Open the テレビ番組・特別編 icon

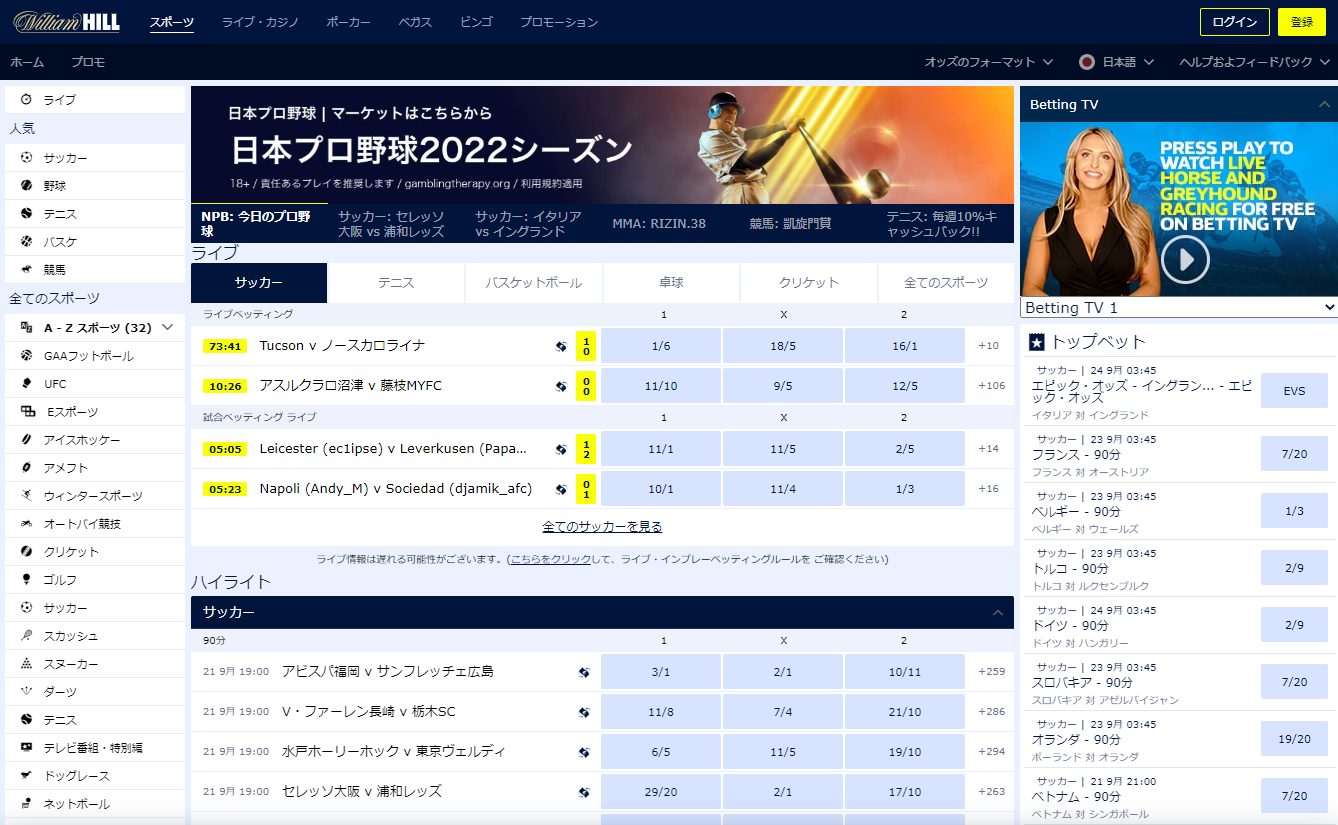pos(26,748)
